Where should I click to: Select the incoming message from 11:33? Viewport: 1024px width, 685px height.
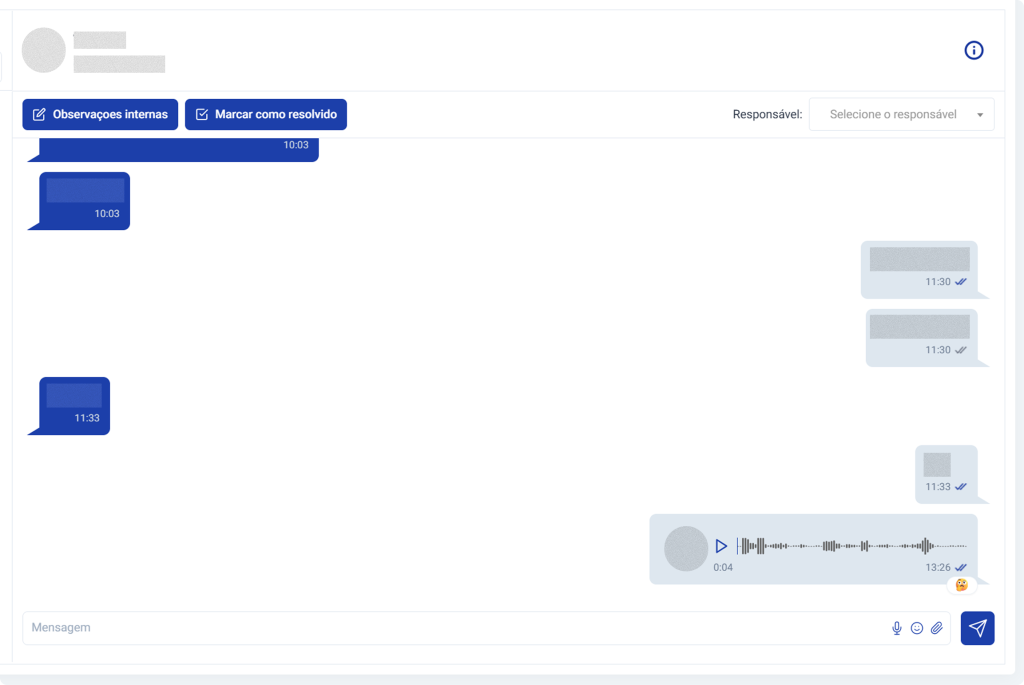point(74,405)
